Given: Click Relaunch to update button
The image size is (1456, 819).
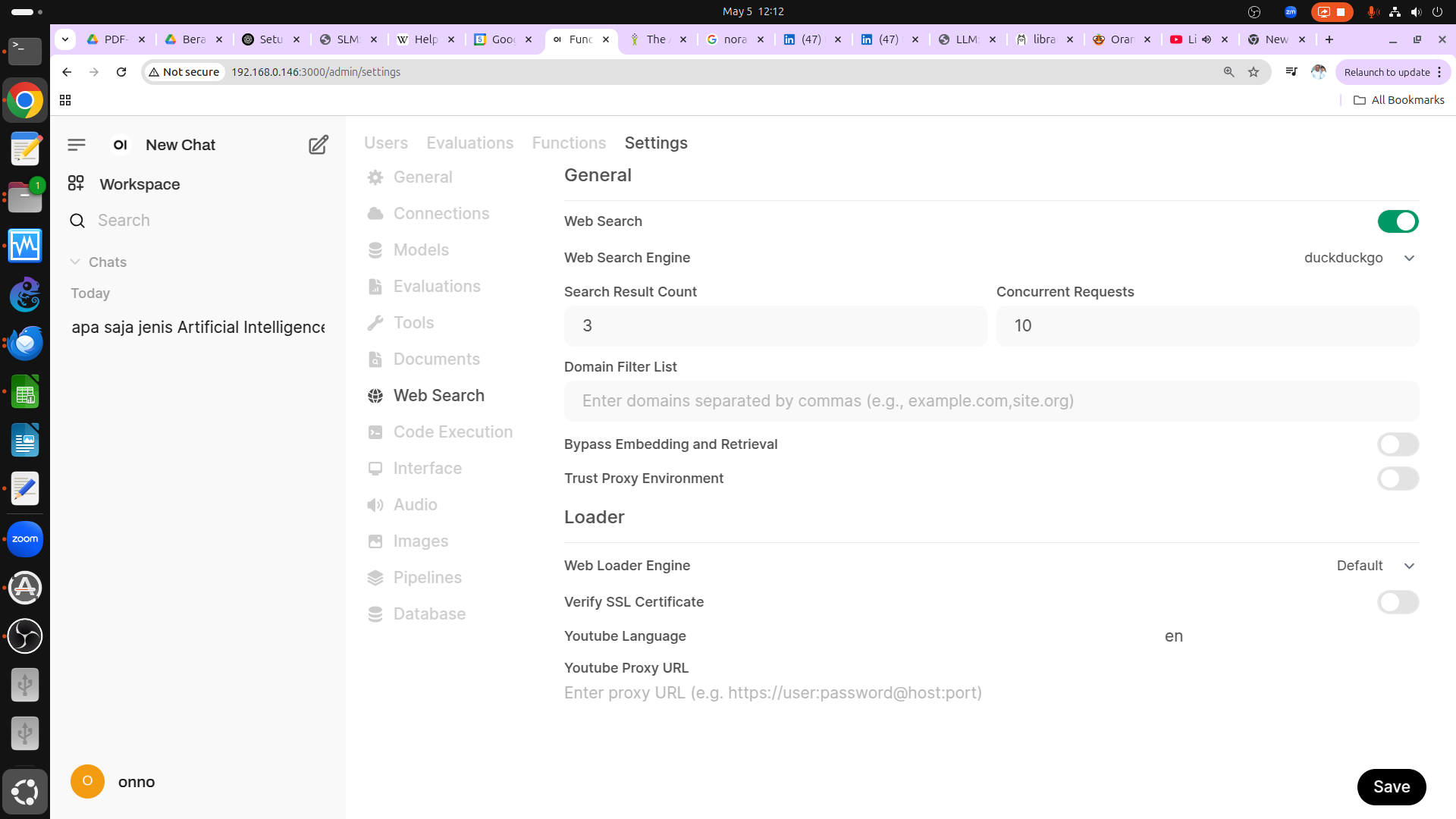Looking at the screenshot, I should 1386,72.
